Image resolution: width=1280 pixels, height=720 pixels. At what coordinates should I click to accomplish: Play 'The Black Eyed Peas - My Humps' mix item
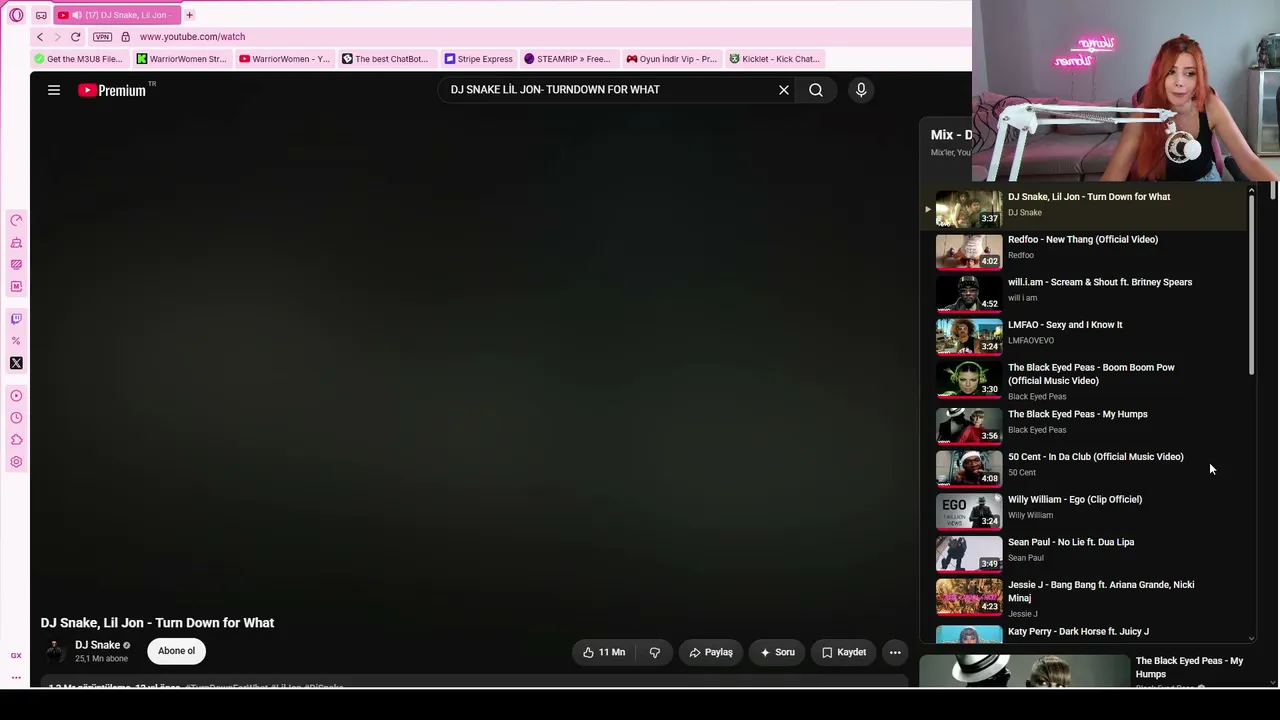coord(1085,426)
